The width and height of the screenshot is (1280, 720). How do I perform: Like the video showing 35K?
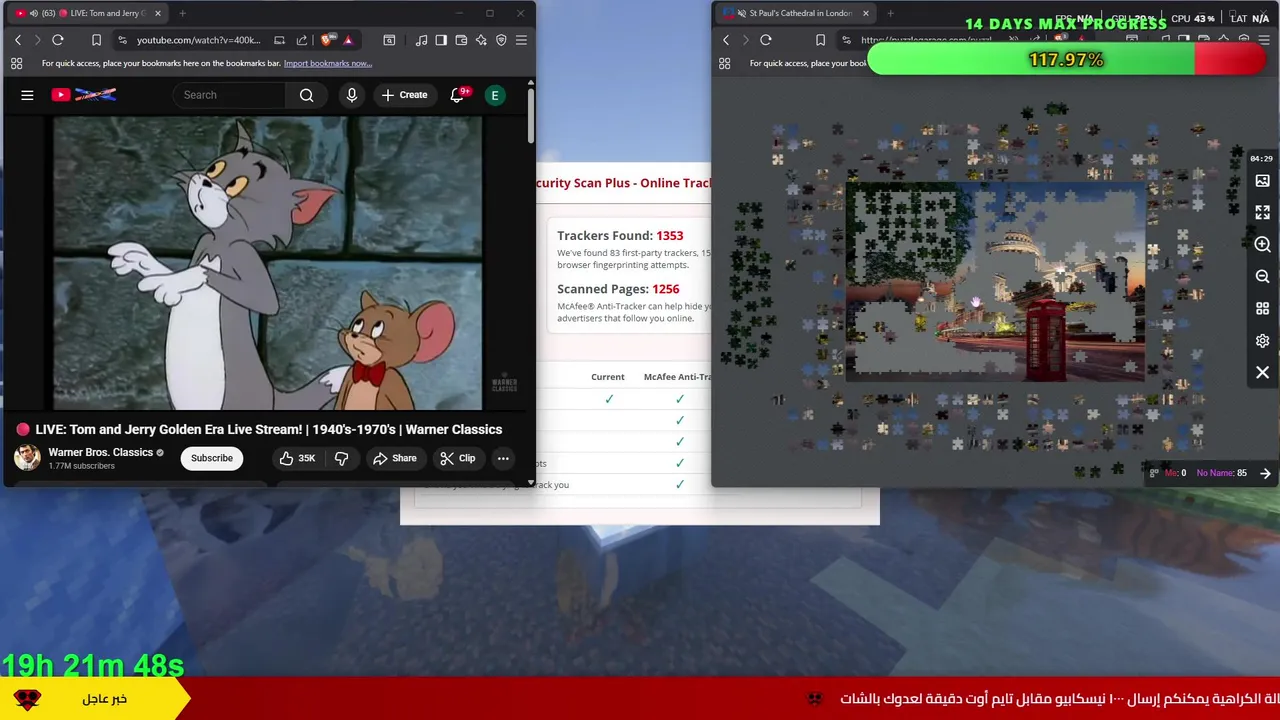297,458
